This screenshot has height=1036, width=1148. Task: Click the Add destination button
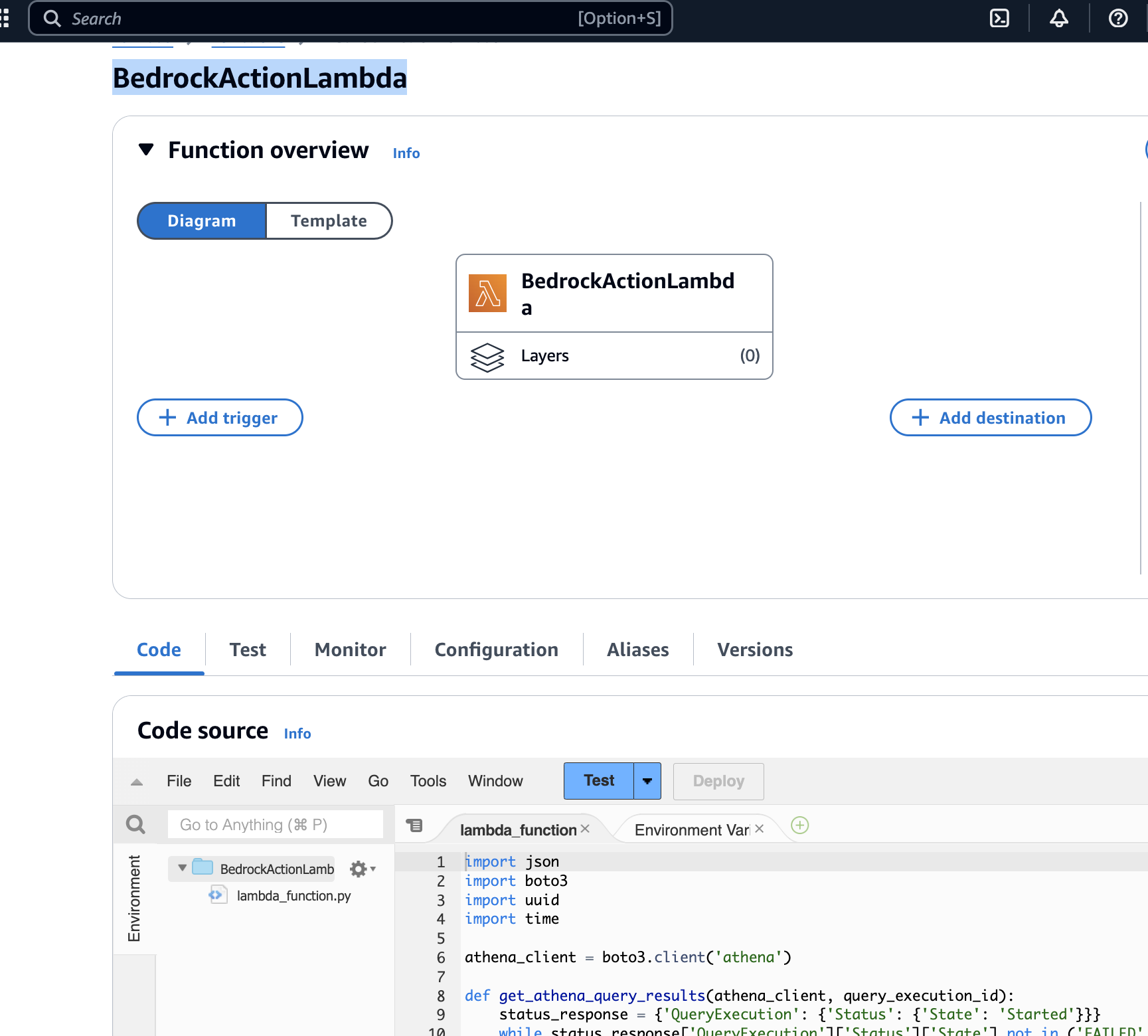[990, 418]
